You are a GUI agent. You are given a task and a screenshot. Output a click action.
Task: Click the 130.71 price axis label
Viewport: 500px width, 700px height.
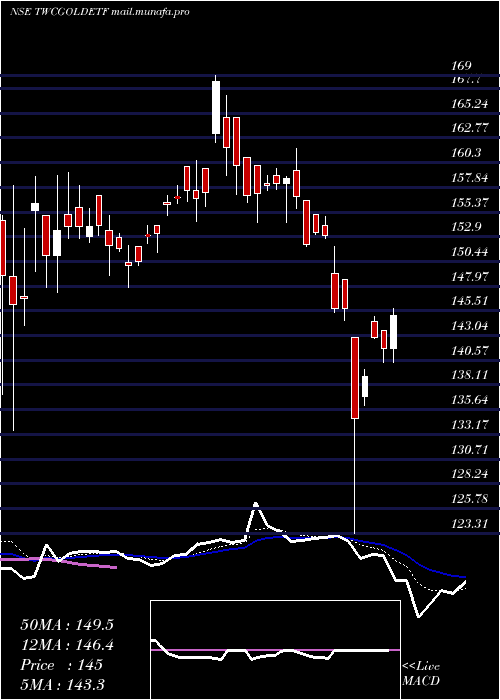471,450
